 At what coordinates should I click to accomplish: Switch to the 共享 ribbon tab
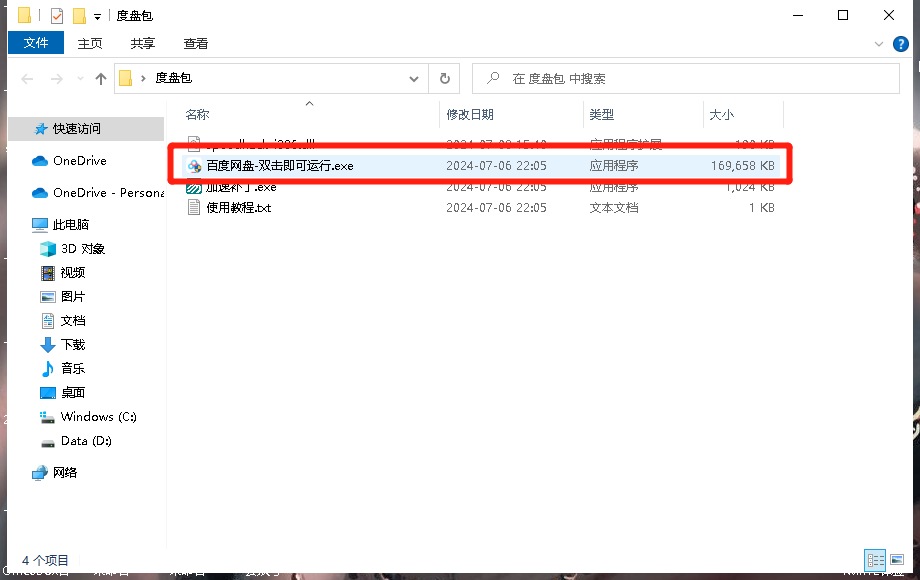[x=143, y=43]
